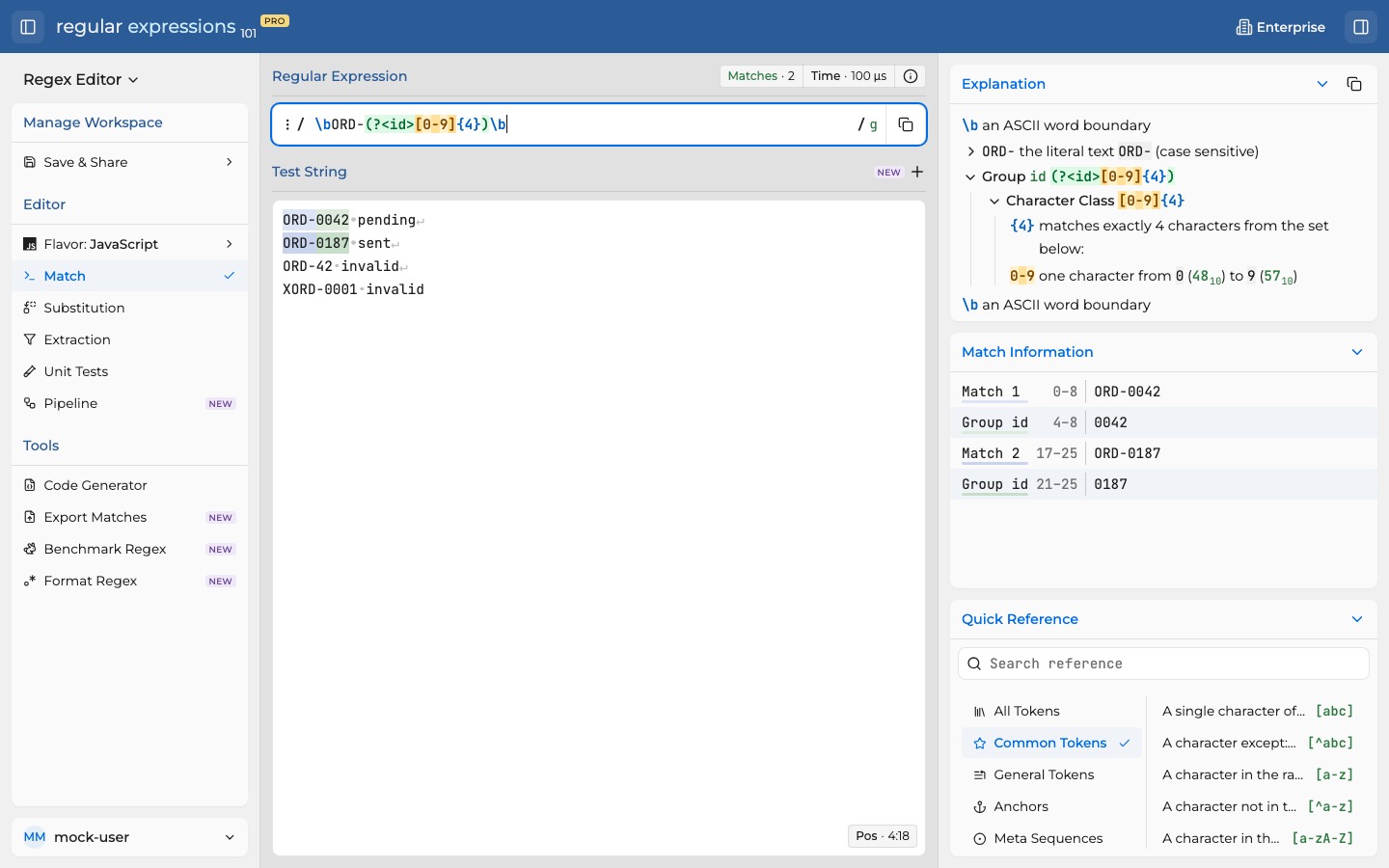1389x868 pixels.
Task: Select Meta Sequences category
Action: coord(1051,838)
